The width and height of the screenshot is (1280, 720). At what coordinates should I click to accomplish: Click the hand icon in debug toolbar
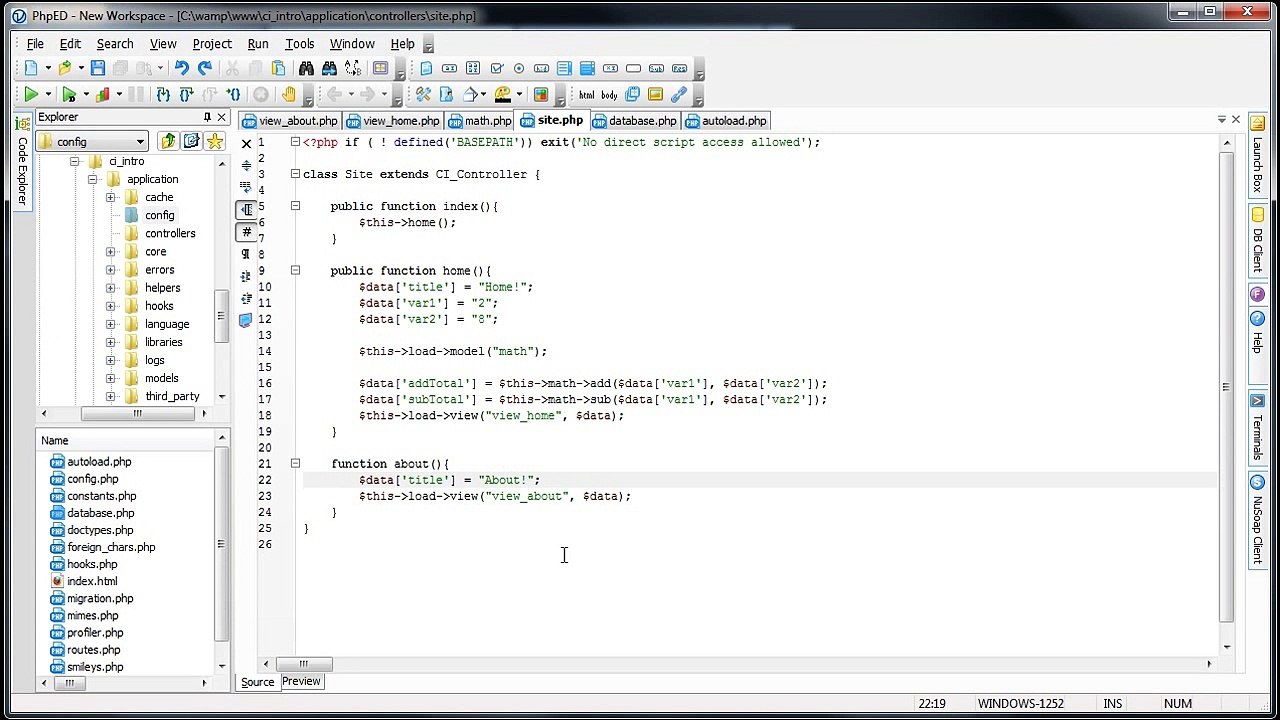[x=289, y=94]
